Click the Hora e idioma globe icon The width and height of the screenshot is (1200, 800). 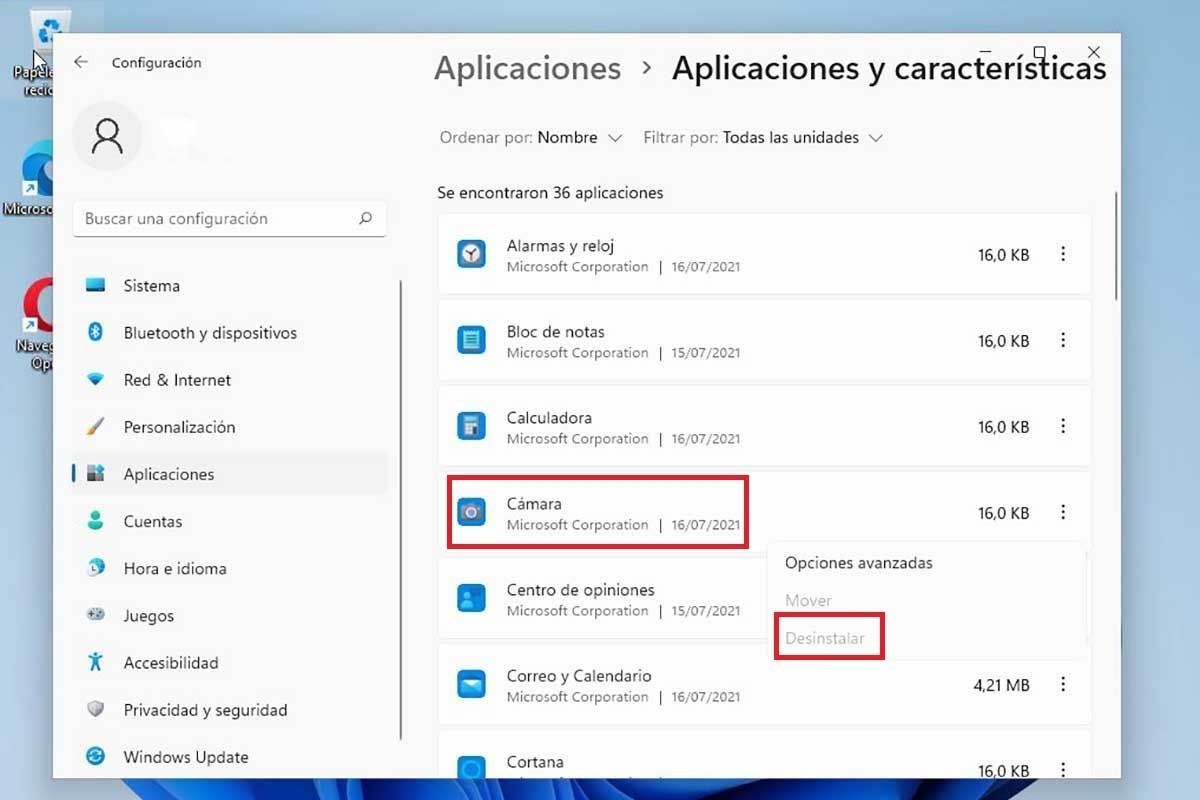click(x=96, y=568)
